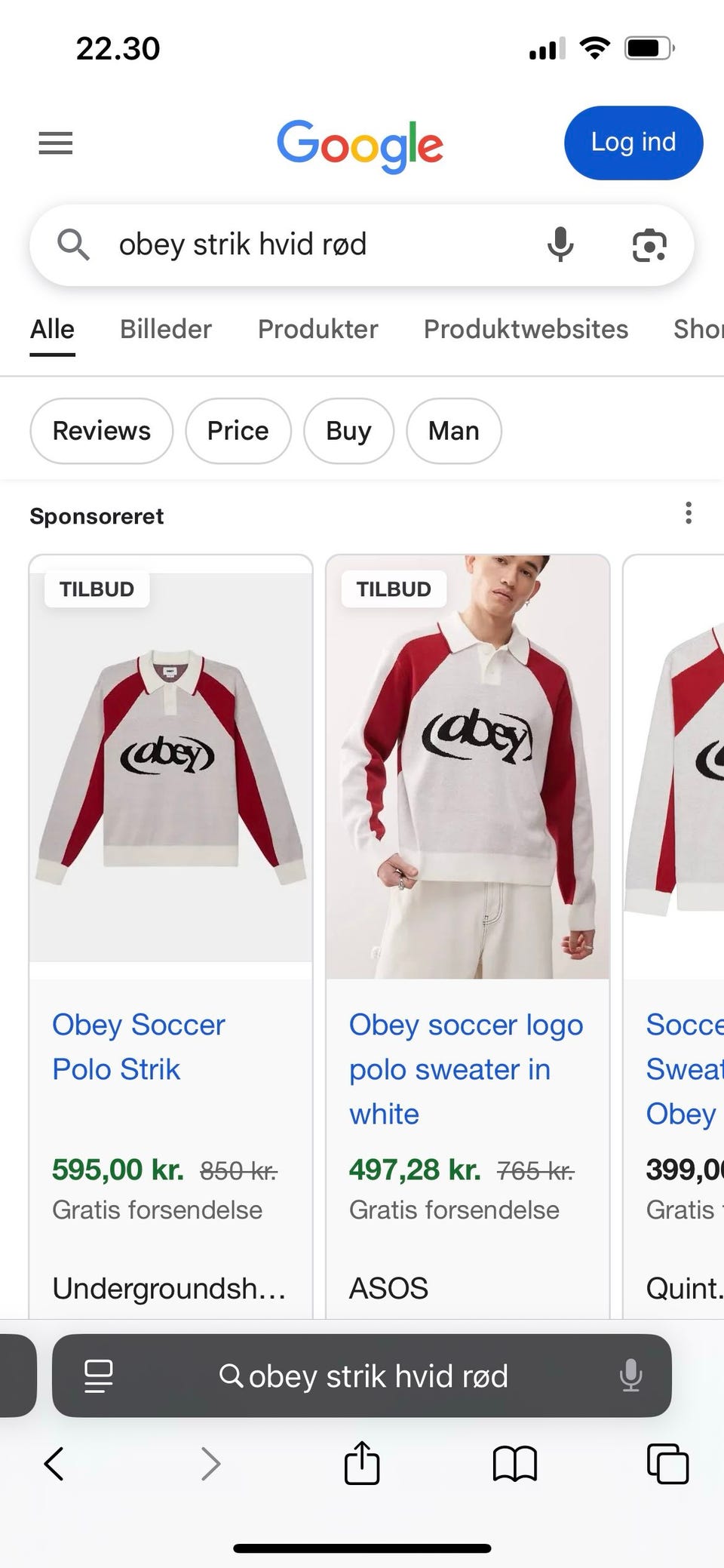This screenshot has width=724, height=1568.
Task: Open sponsored results three-dot options
Action: tap(688, 513)
